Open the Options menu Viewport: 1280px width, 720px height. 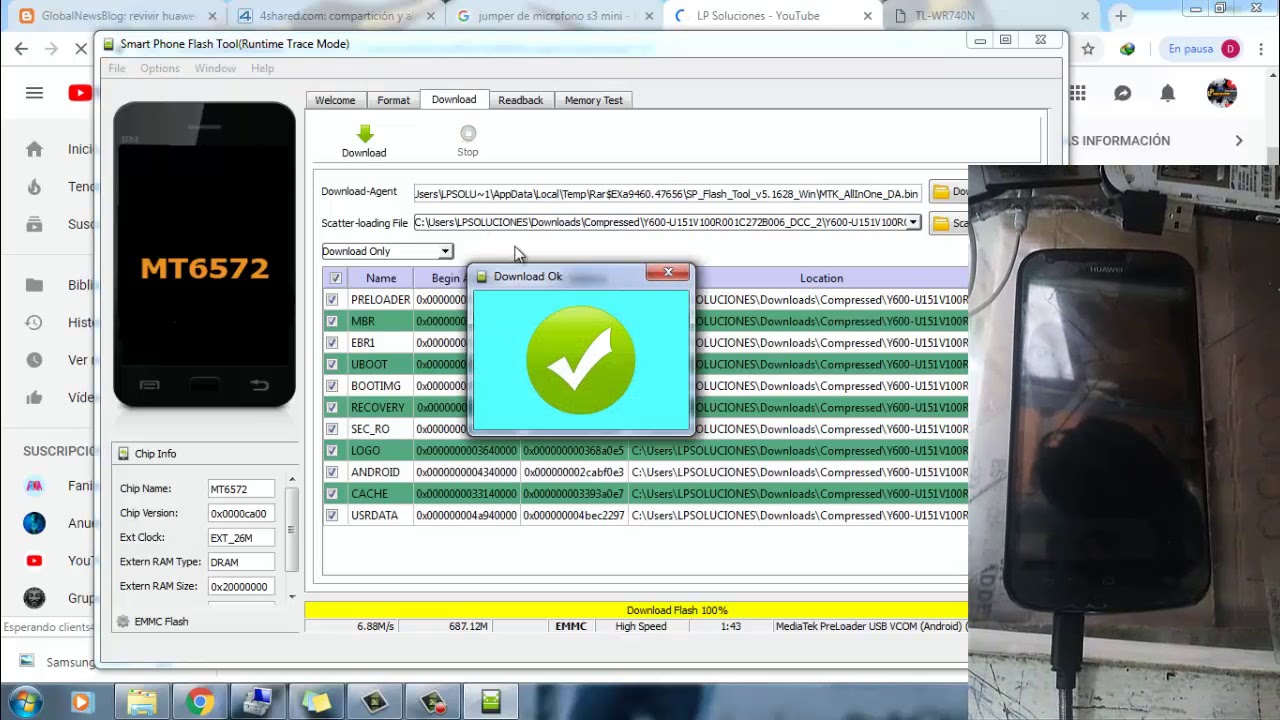click(160, 68)
